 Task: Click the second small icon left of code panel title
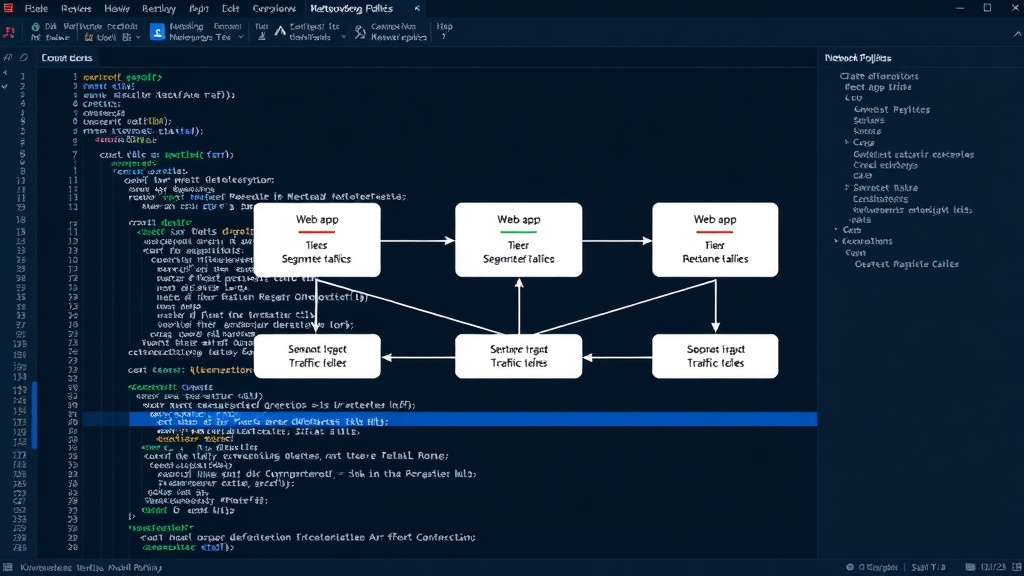[x=24, y=57]
